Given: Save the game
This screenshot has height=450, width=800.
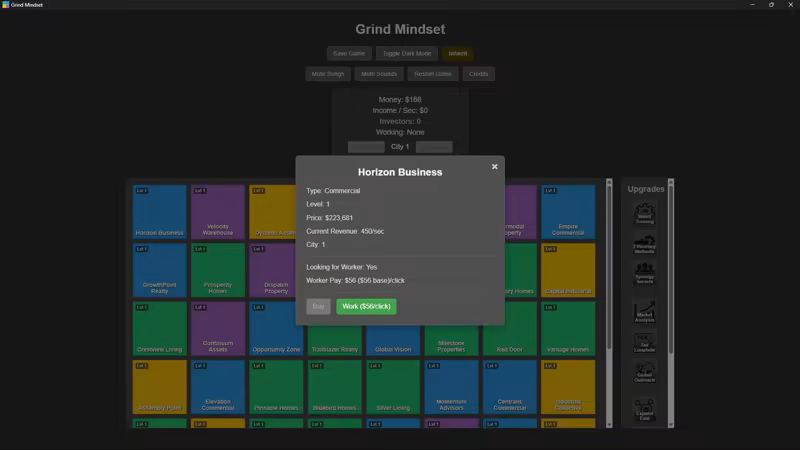Looking at the screenshot, I should tap(349, 53).
